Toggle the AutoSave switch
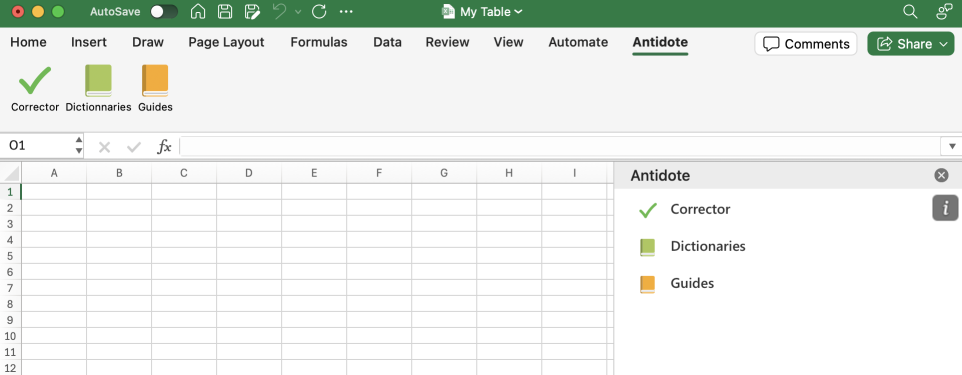The image size is (962, 375). [164, 12]
